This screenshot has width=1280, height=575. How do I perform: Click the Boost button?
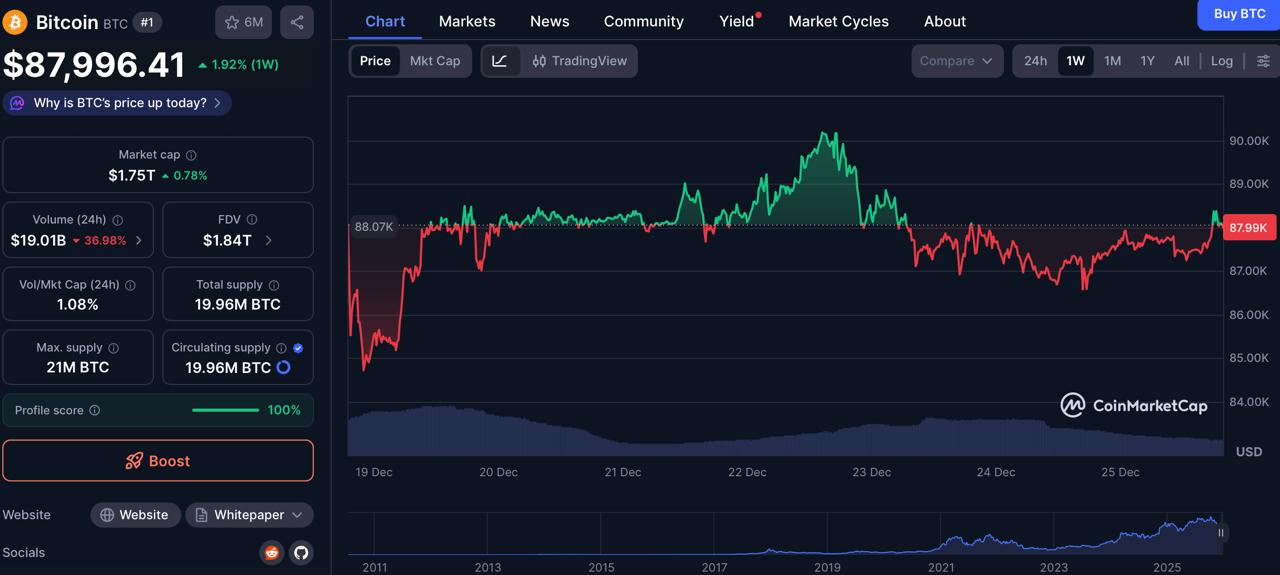click(158, 461)
